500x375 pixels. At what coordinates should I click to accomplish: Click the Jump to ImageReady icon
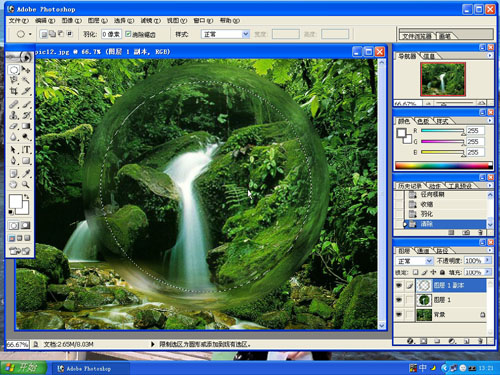click(x=20, y=251)
